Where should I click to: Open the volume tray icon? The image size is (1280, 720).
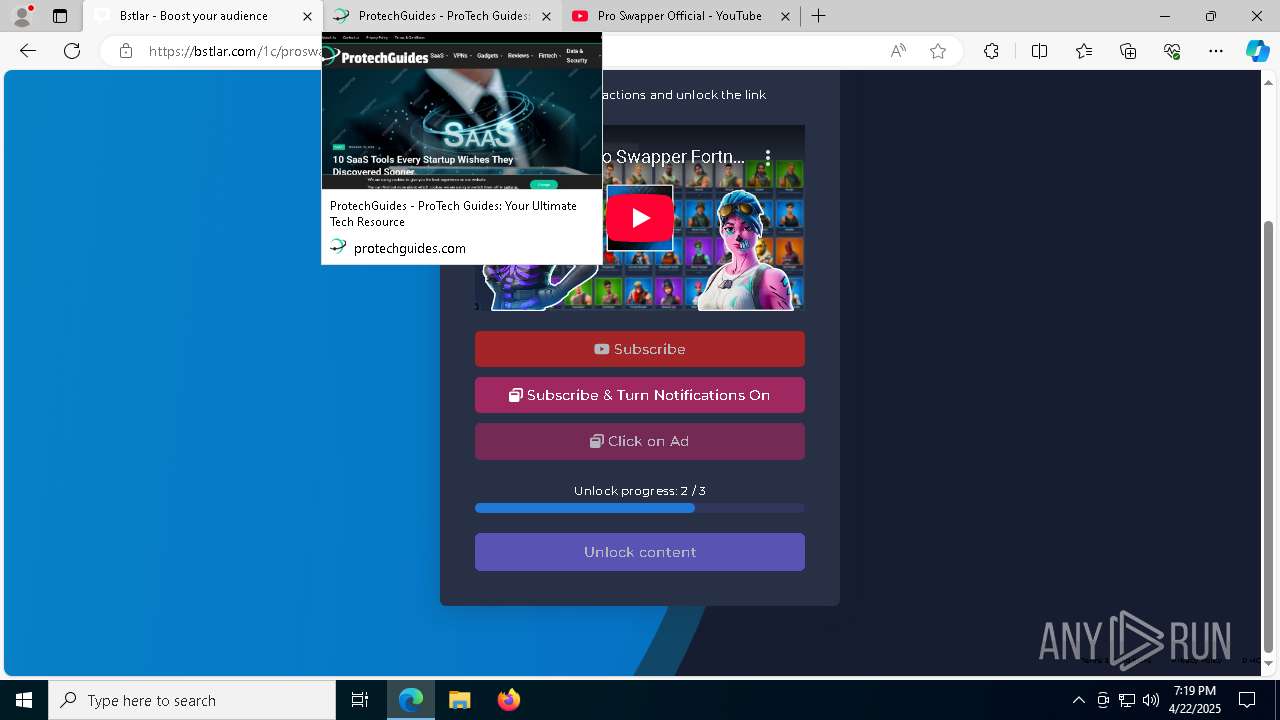coord(1151,700)
